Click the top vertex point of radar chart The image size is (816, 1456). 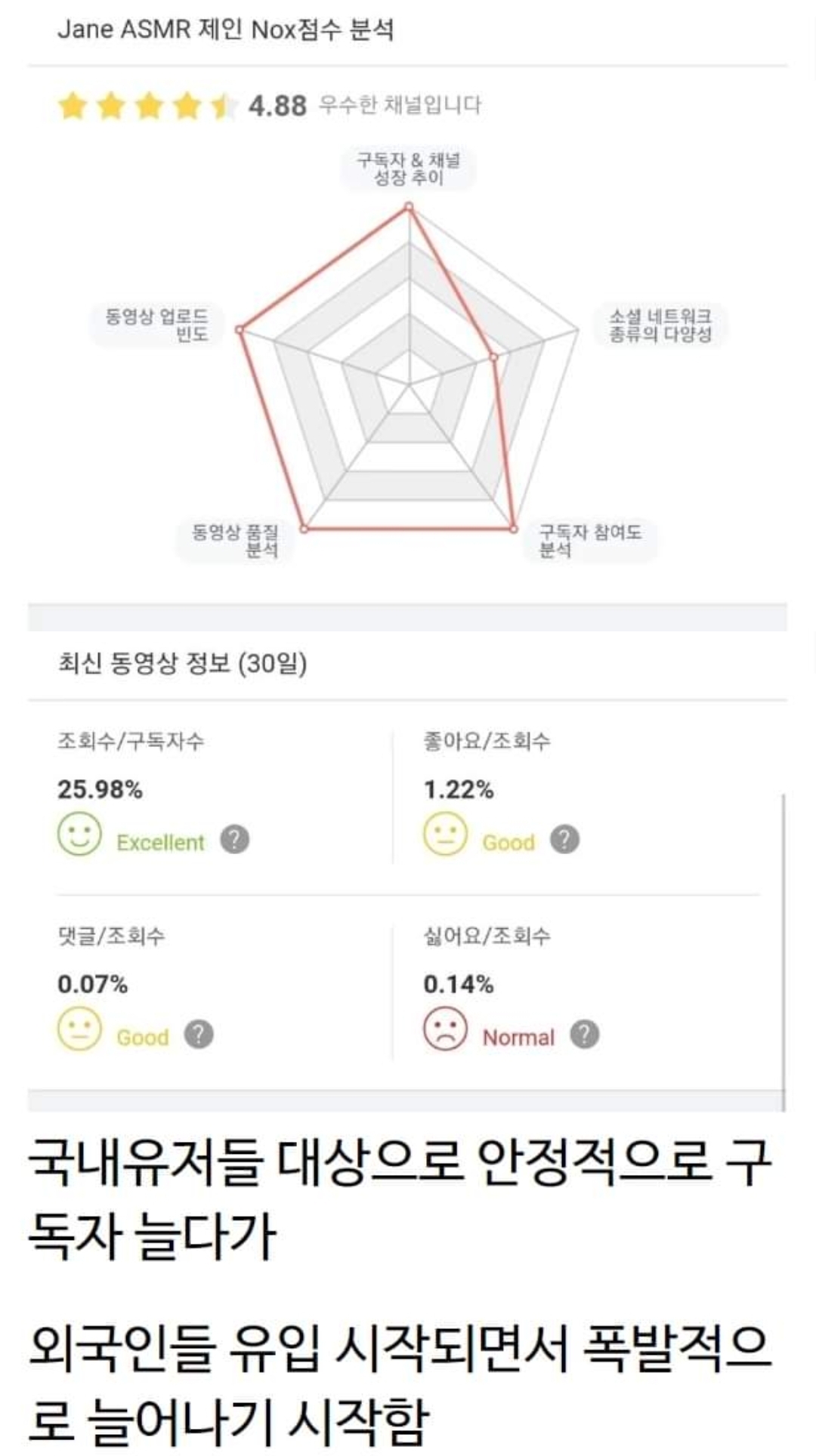click(x=409, y=206)
